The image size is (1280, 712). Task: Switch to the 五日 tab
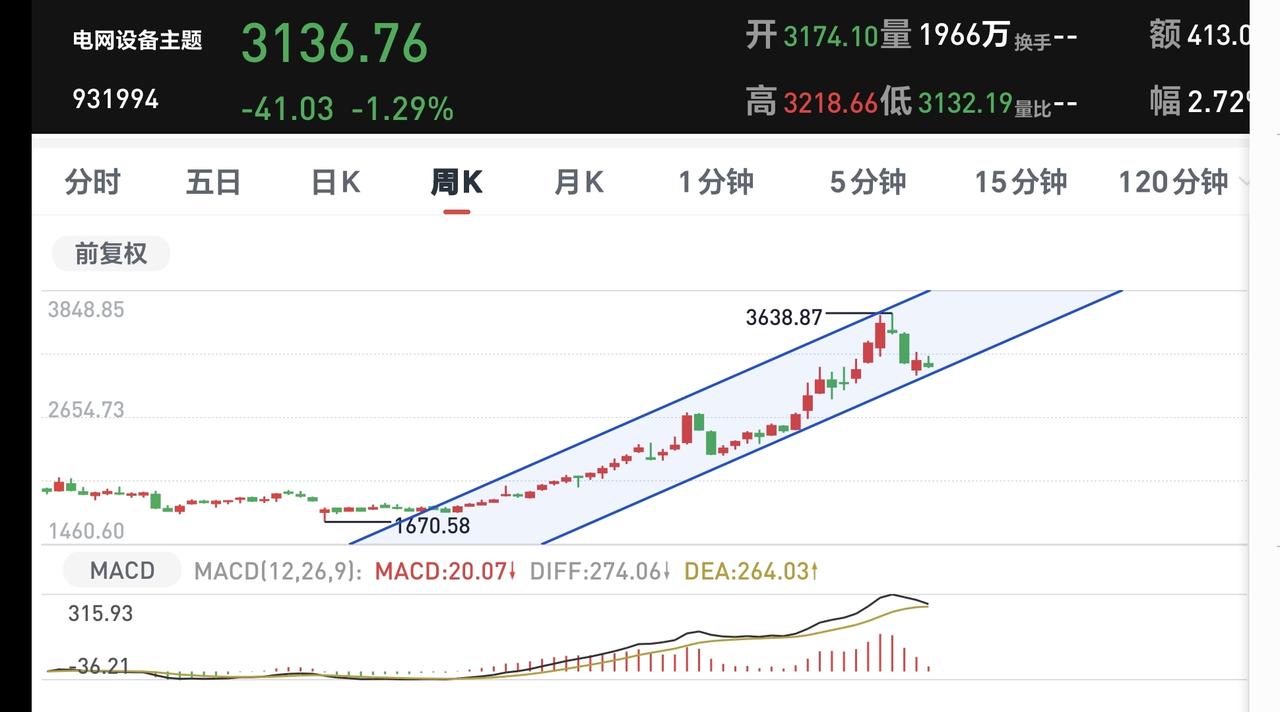[213, 182]
